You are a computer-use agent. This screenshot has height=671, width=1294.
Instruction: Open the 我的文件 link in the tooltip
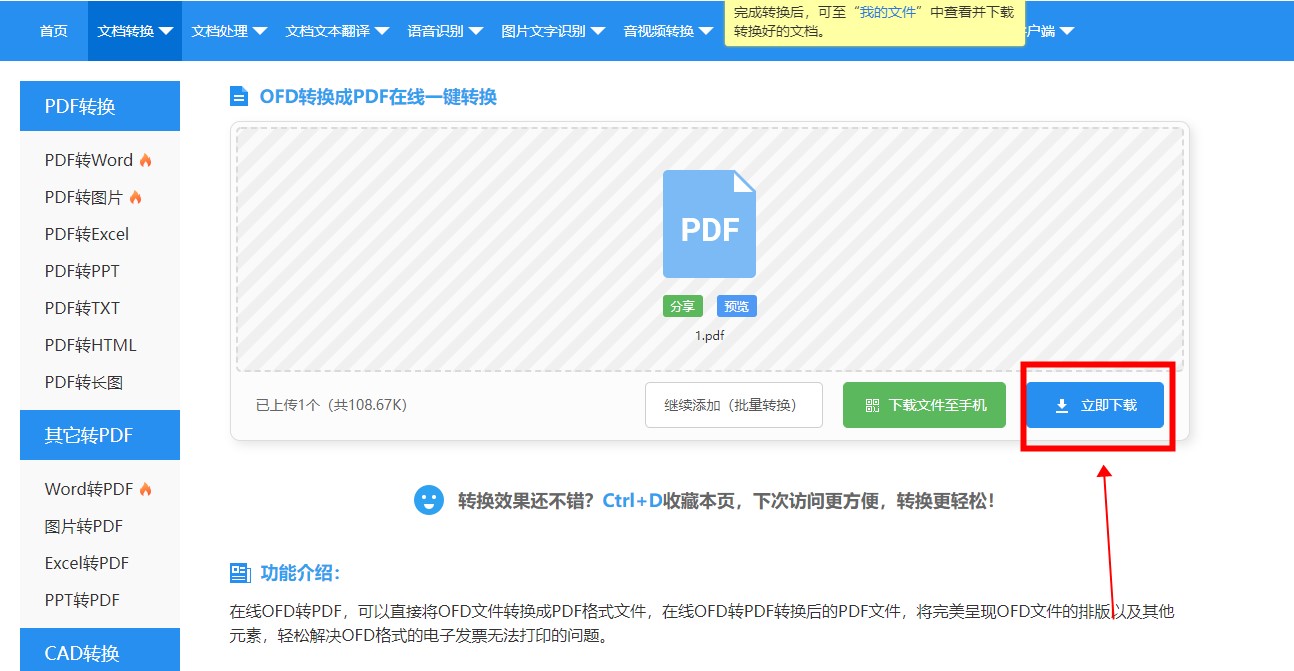tap(893, 12)
